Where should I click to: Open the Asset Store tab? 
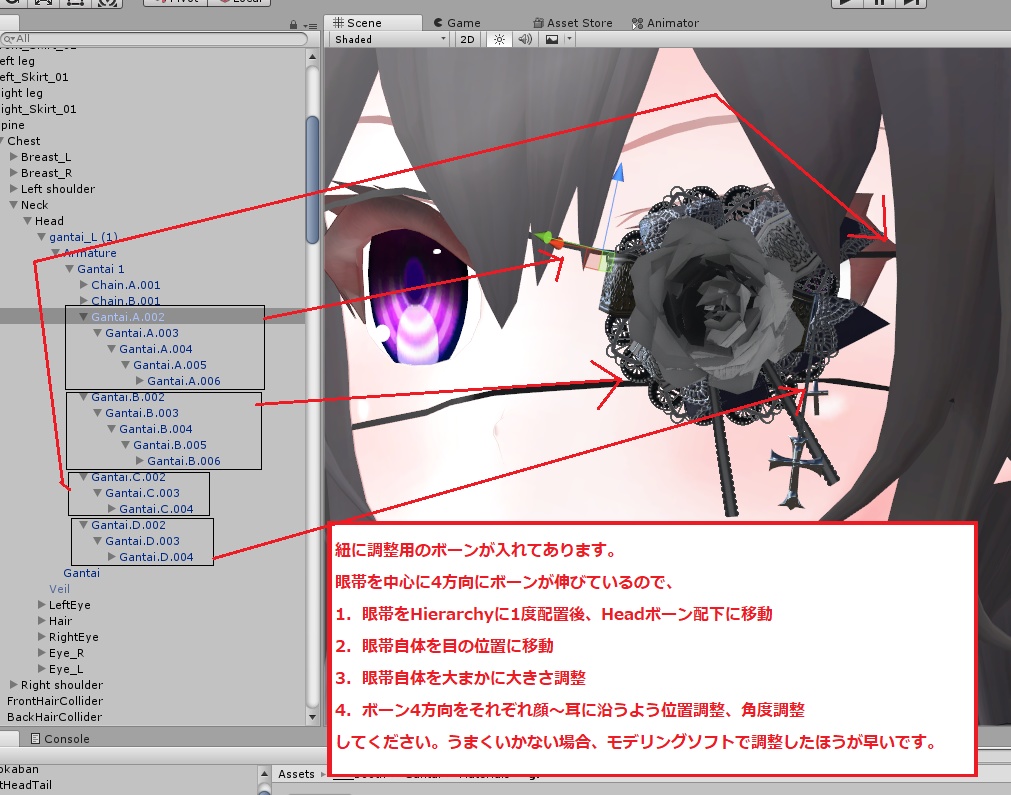tap(573, 23)
